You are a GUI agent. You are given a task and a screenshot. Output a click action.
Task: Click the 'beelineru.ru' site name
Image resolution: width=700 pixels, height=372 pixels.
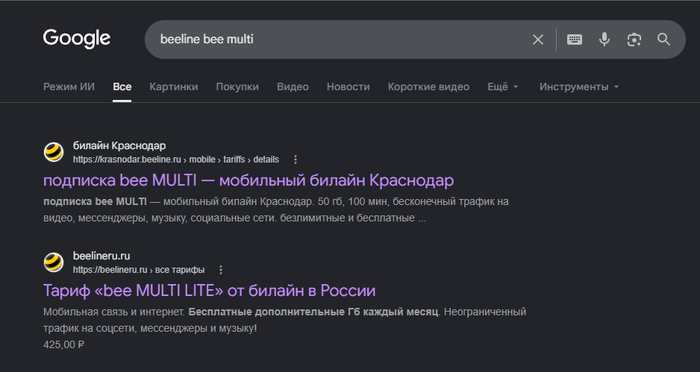(101, 256)
